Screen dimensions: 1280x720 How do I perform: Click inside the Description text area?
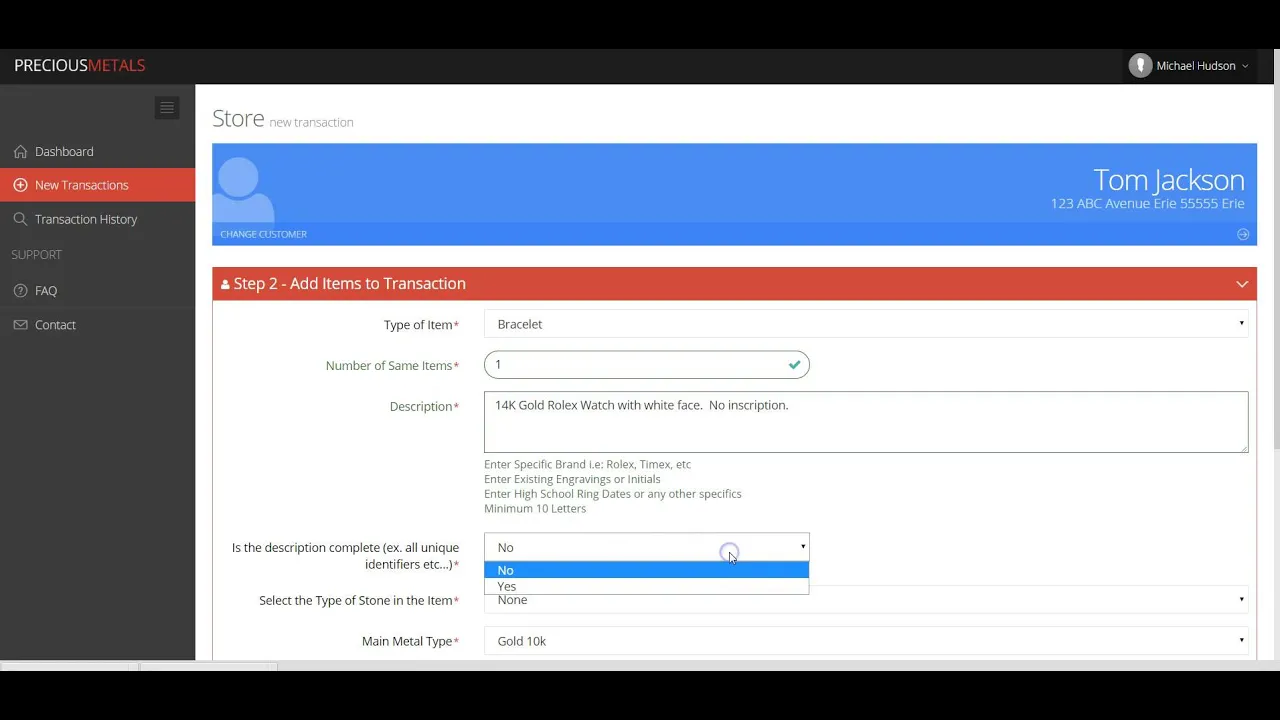point(866,422)
